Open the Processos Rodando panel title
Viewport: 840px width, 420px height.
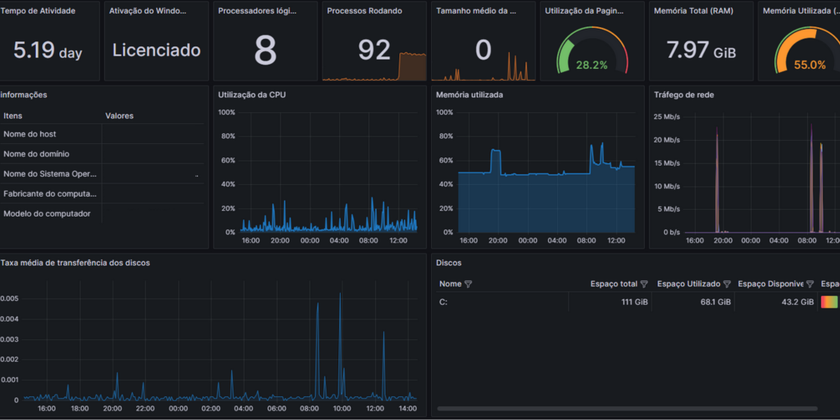(364, 11)
